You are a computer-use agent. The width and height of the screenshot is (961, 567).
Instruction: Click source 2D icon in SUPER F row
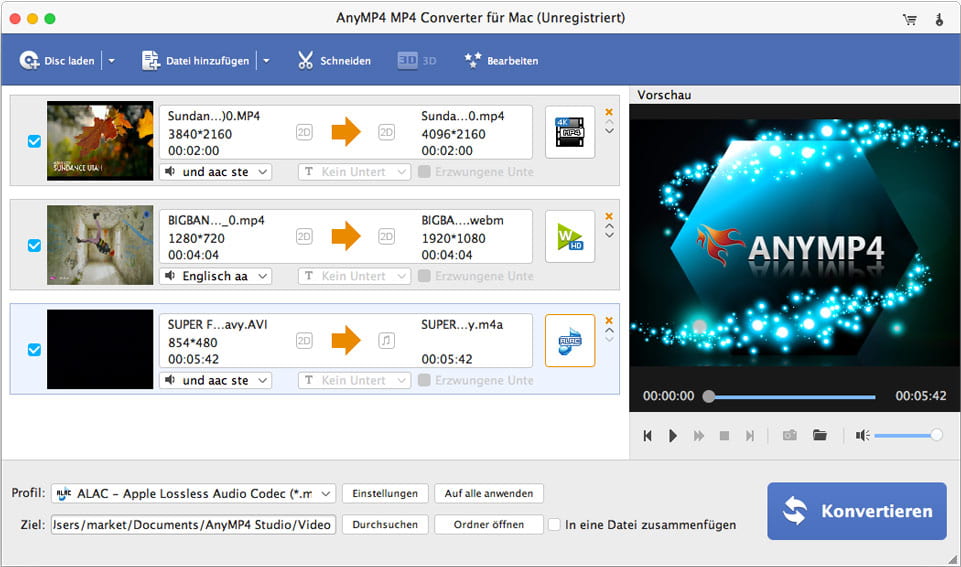304,340
